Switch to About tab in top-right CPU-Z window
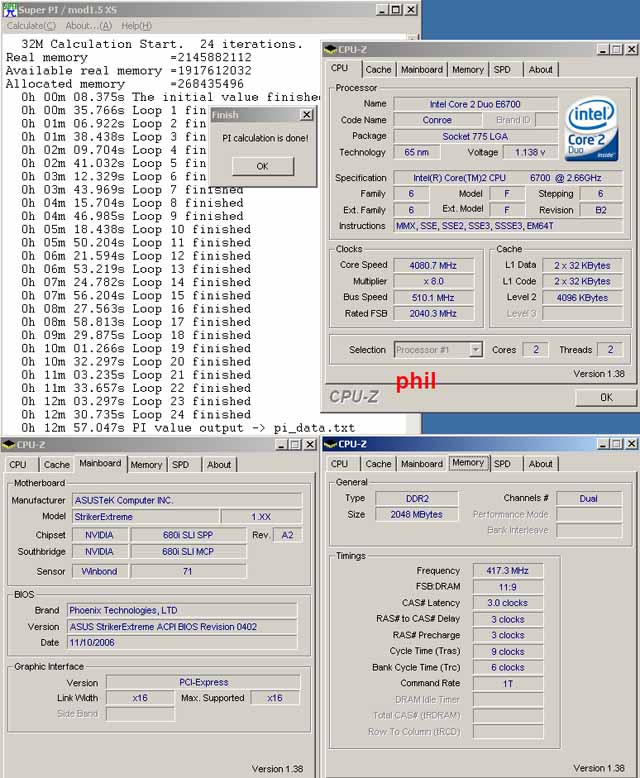640x778 pixels. tap(540, 70)
